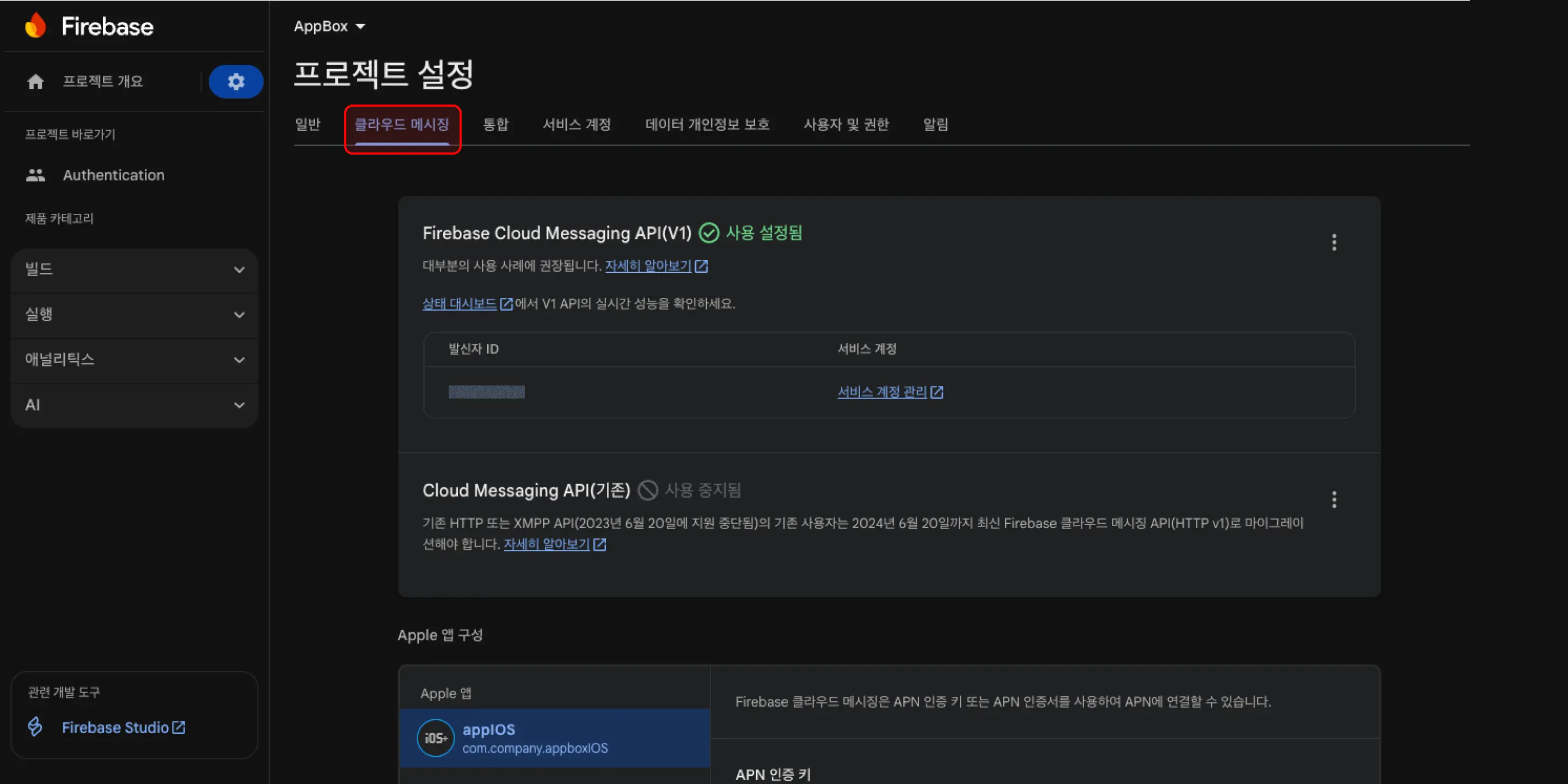Click the home icon for 프로젝트 개요
The image size is (1568, 784).
[x=36, y=82]
